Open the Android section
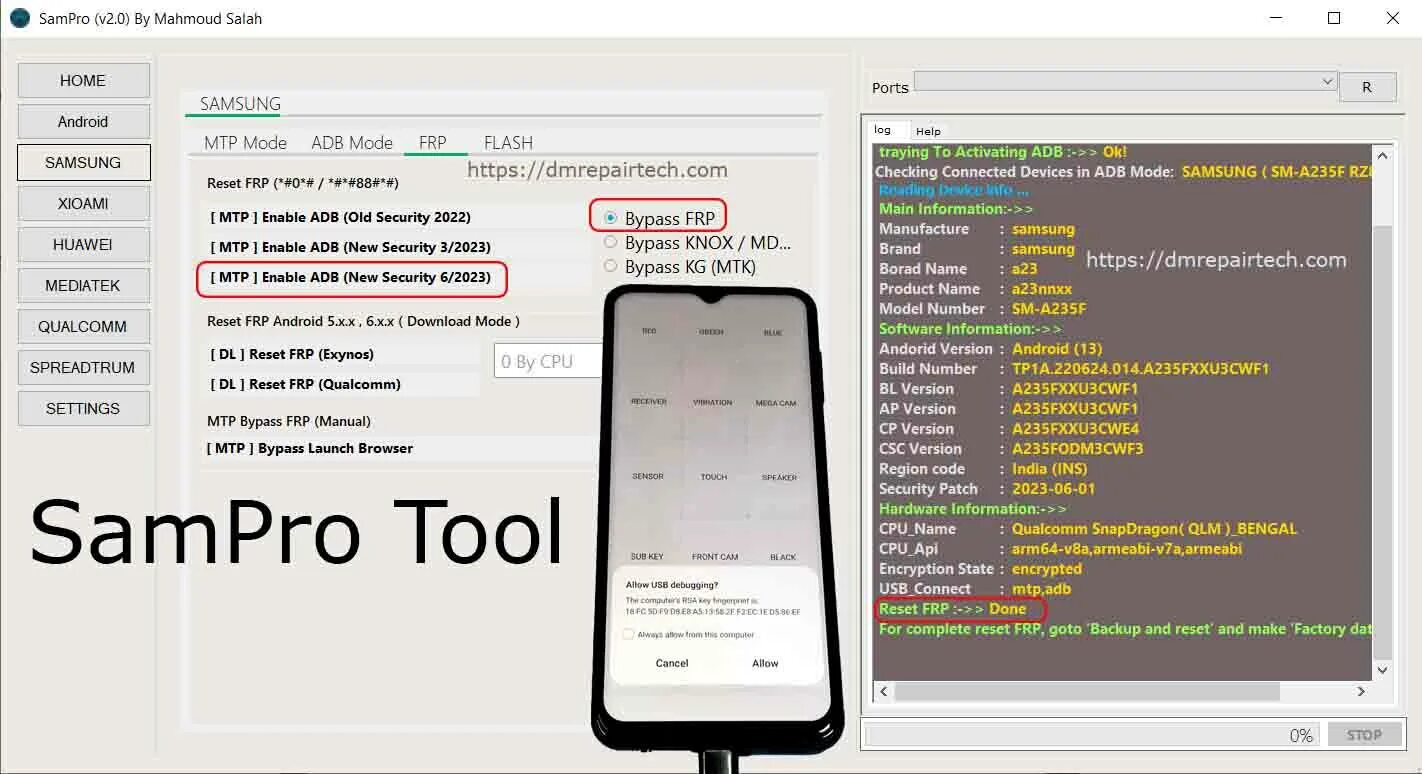Screen dimensions: 1422x774 pyautogui.click(x=83, y=122)
